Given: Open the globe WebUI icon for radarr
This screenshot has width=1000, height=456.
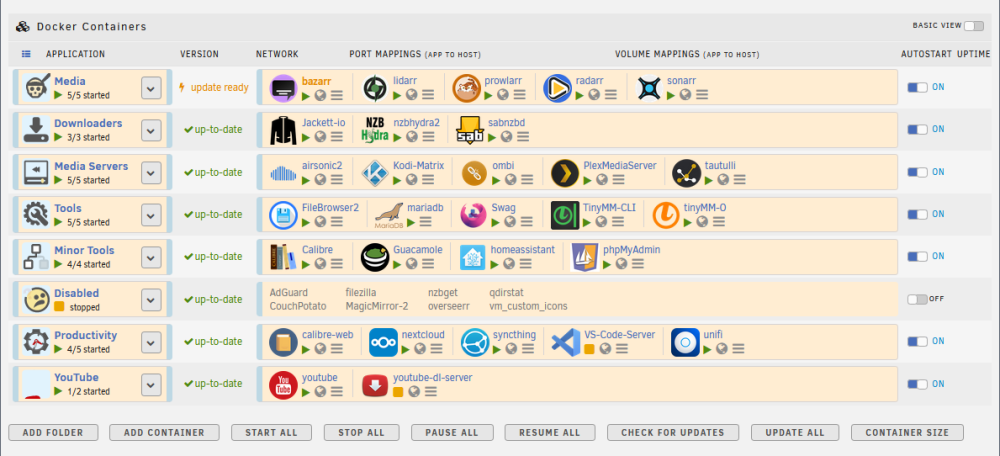Looking at the screenshot, I should (594, 94).
